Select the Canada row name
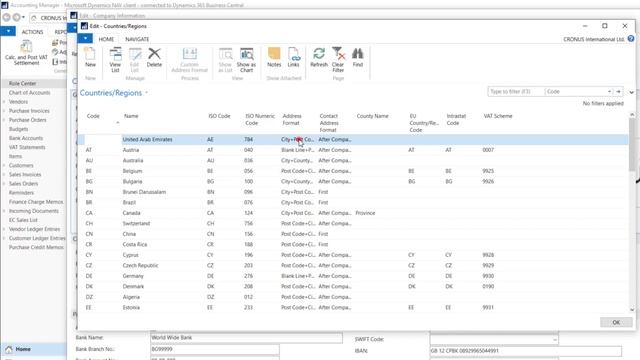Screen dimensions: 640x360 point(131,213)
